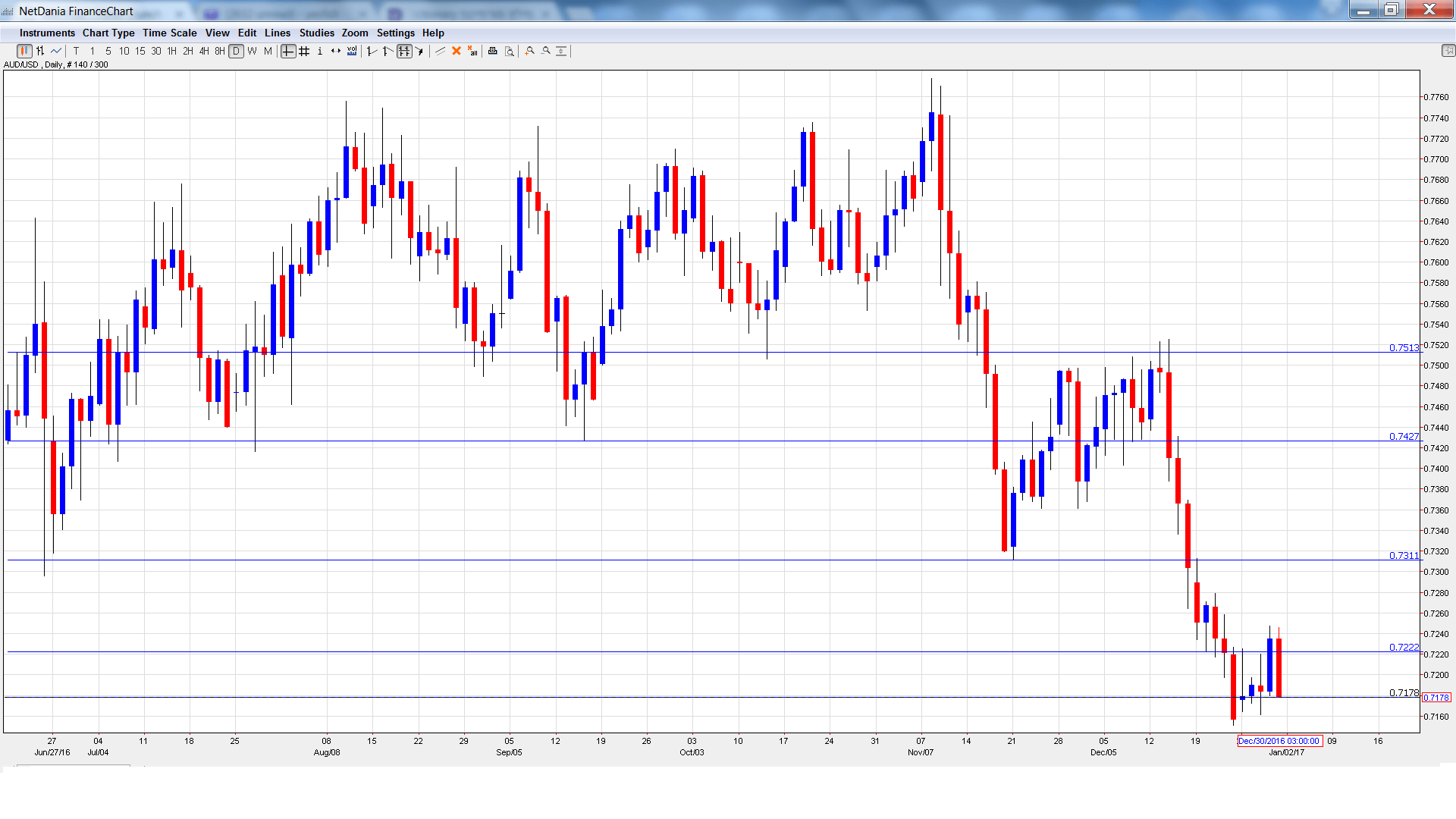Click the zoom in magnifier icon
The height and width of the screenshot is (819, 1456).
530,51
